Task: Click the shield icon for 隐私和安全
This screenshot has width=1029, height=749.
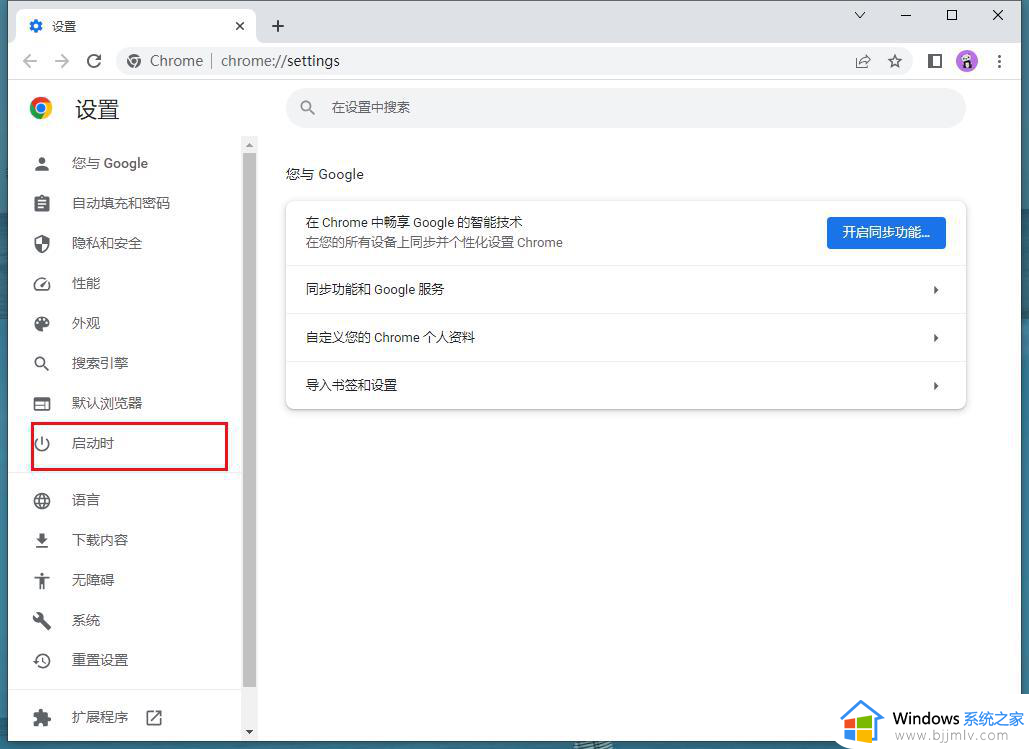Action: [42, 244]
